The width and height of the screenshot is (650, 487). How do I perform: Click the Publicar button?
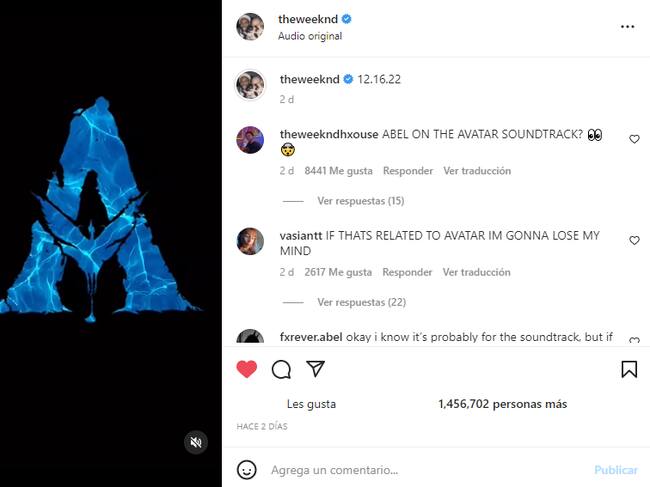click(x=616, y=470)
